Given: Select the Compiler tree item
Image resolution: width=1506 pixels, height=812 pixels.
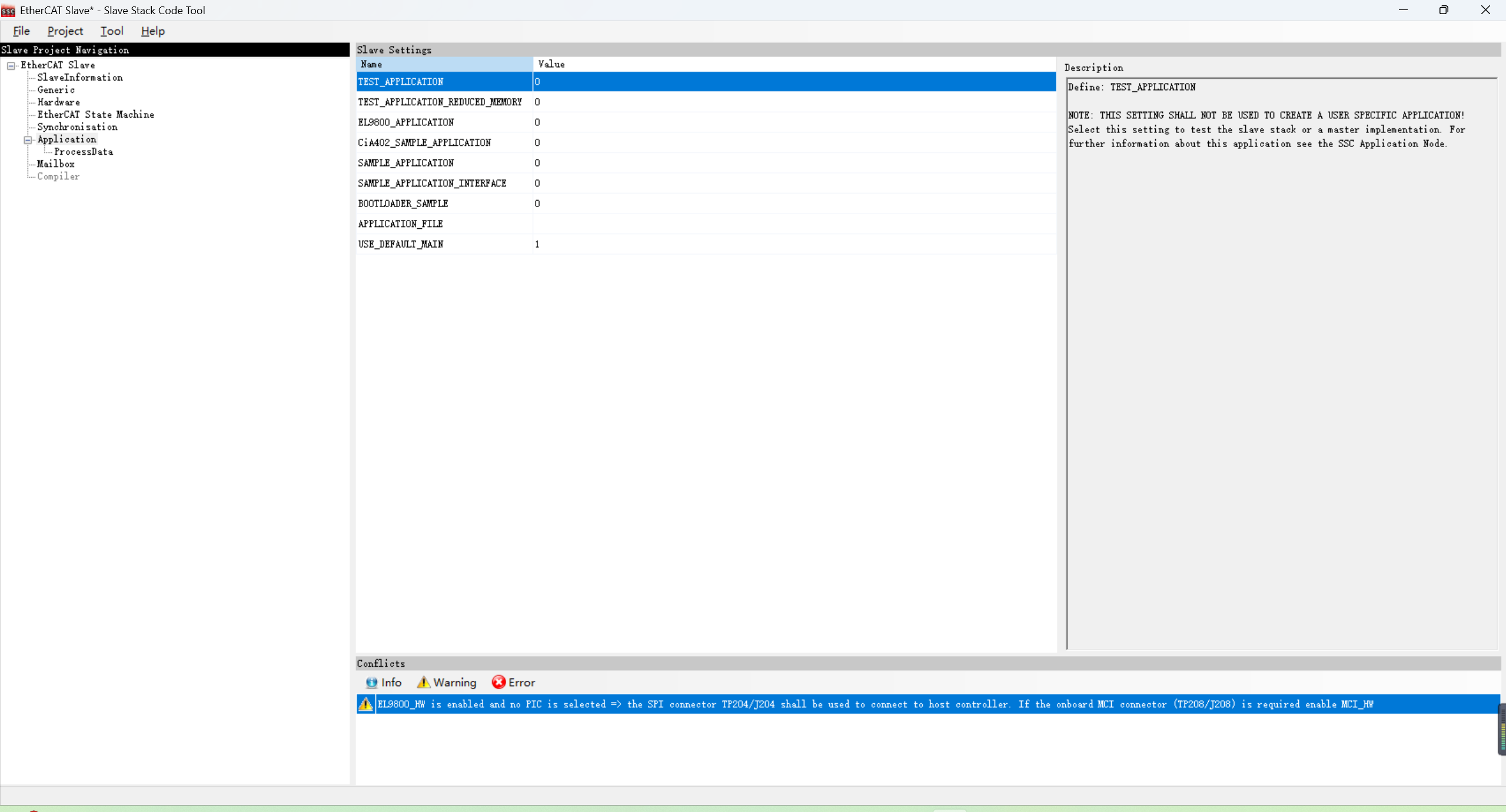Looking at the screenshot, I should coord(58,176).
